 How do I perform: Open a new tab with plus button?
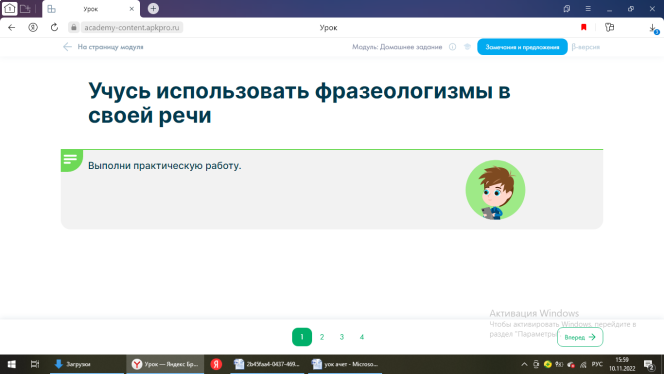153,8
